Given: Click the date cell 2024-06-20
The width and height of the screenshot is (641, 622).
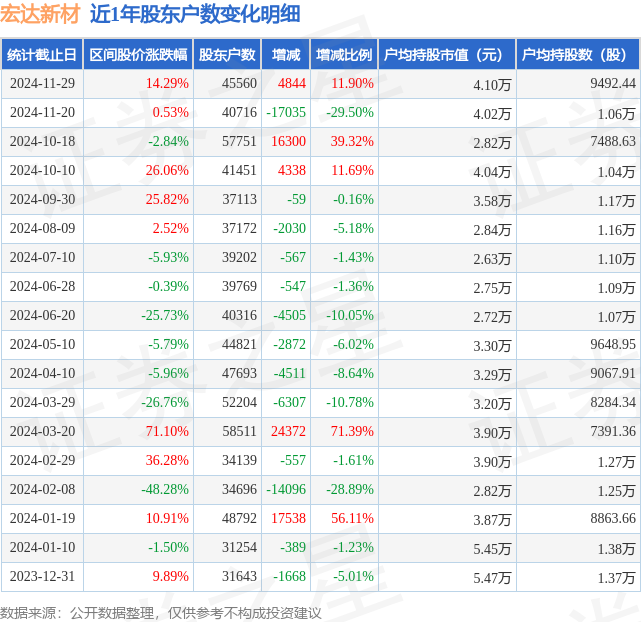Looking at the screenshot, I should point(43,315).
